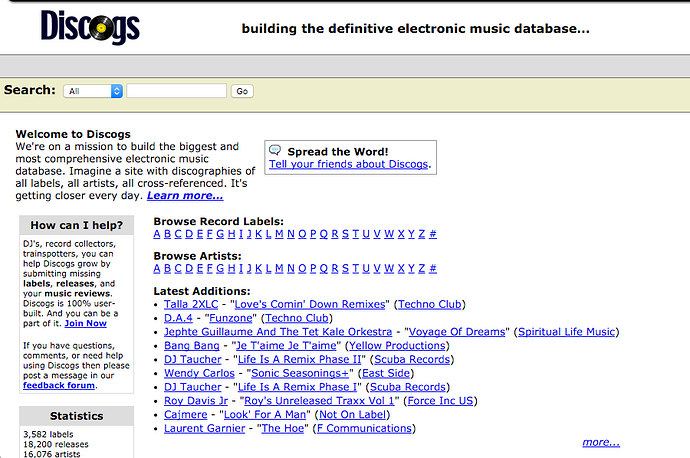Browse record labels starting with A

point(157,234)
